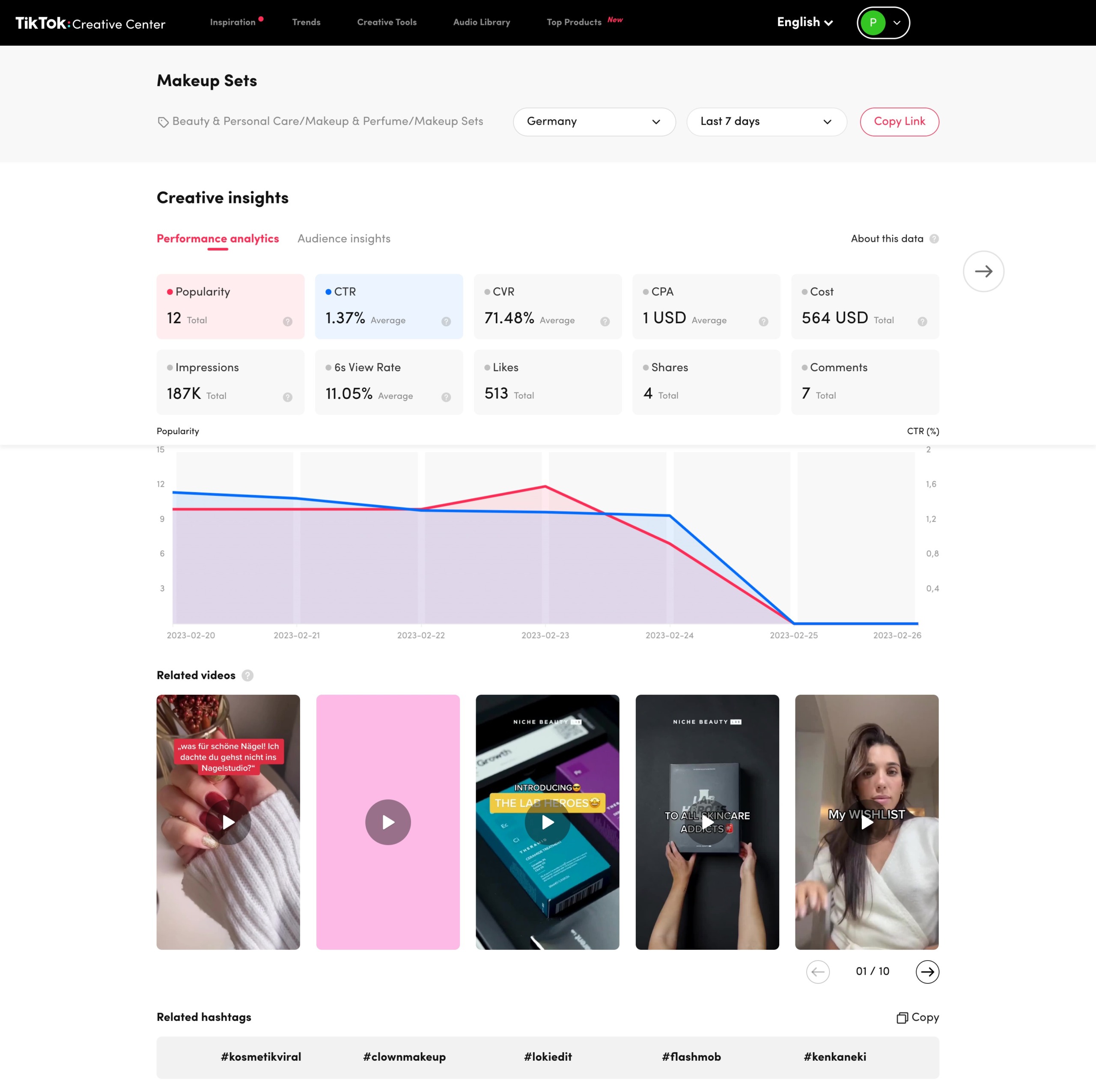The image size is (1096, 1092).
Task: Click the #lokiedit hashtag
Action: (548, 1057)
